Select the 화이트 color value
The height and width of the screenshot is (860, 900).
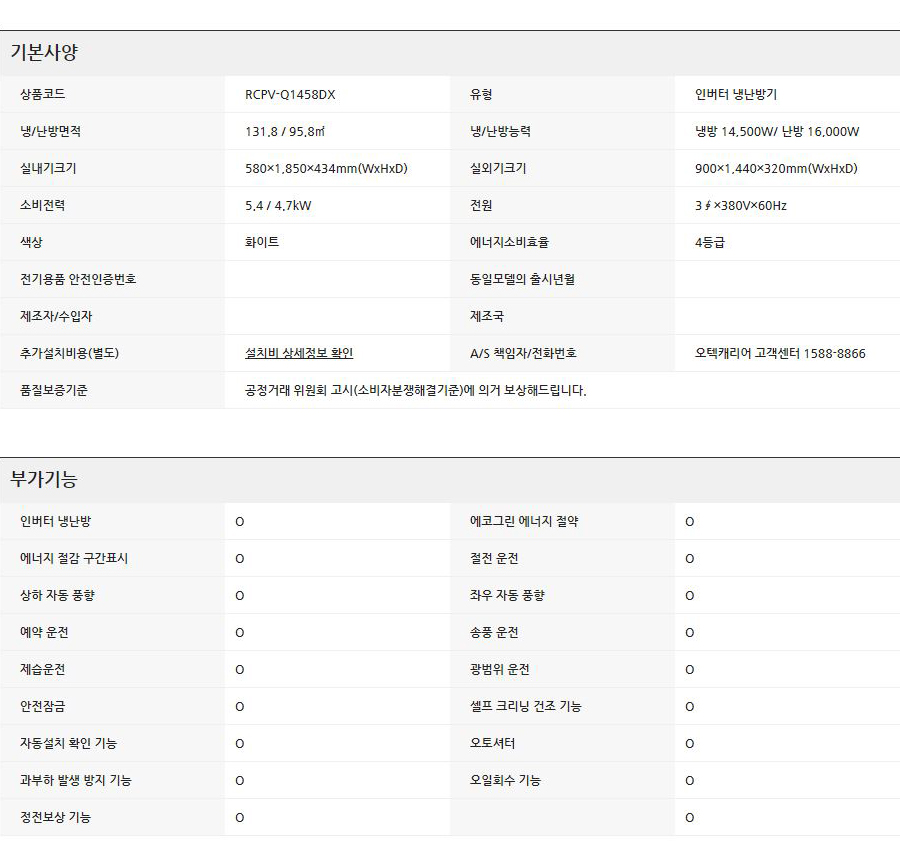point(262,242)
